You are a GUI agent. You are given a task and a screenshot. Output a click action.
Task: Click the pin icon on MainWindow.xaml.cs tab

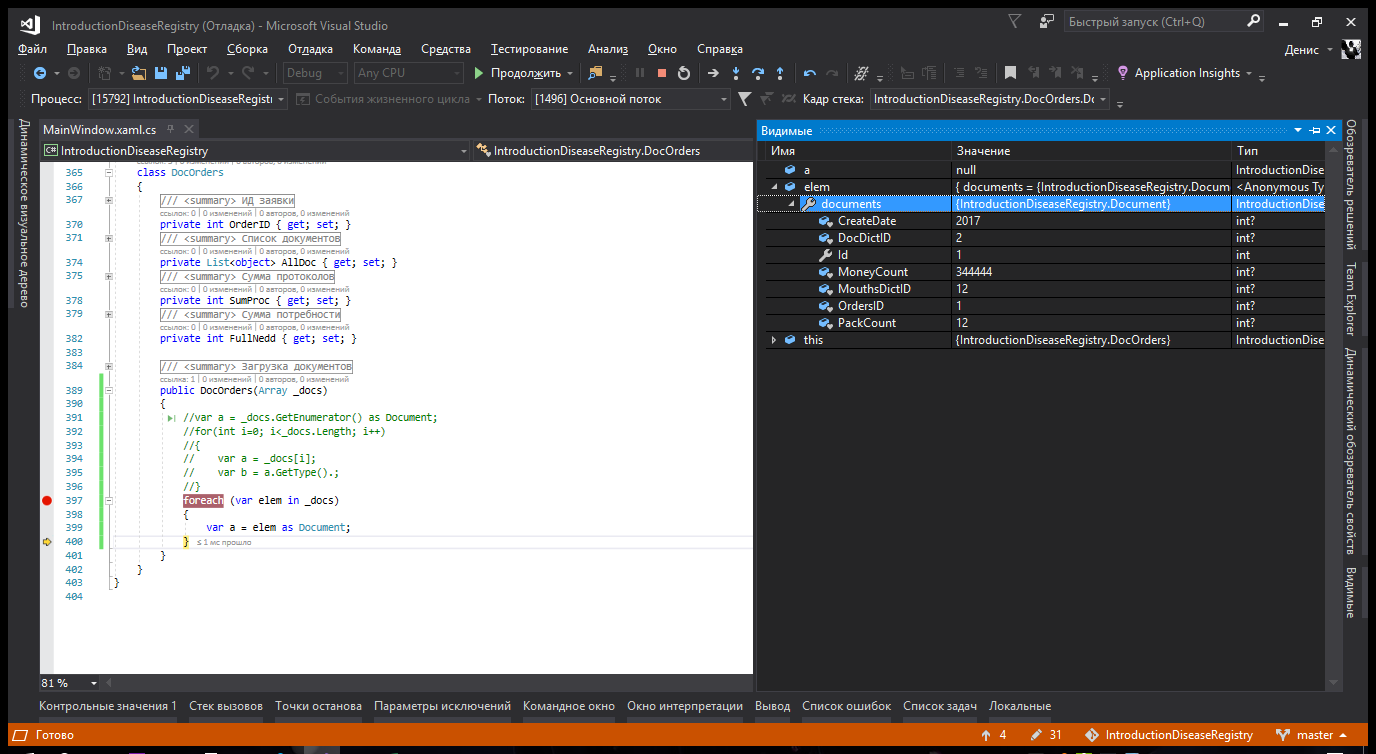(170, 130)
